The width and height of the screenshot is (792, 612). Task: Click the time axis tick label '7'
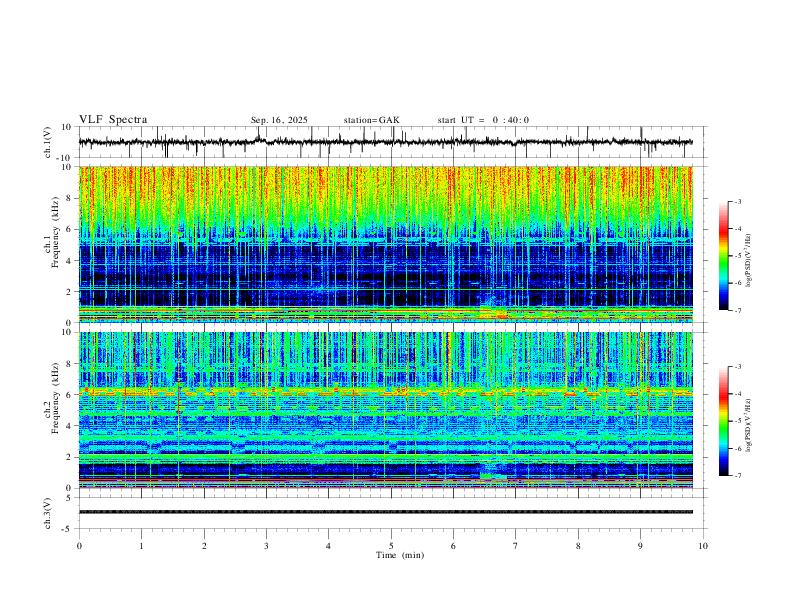(x=516, y=546)
